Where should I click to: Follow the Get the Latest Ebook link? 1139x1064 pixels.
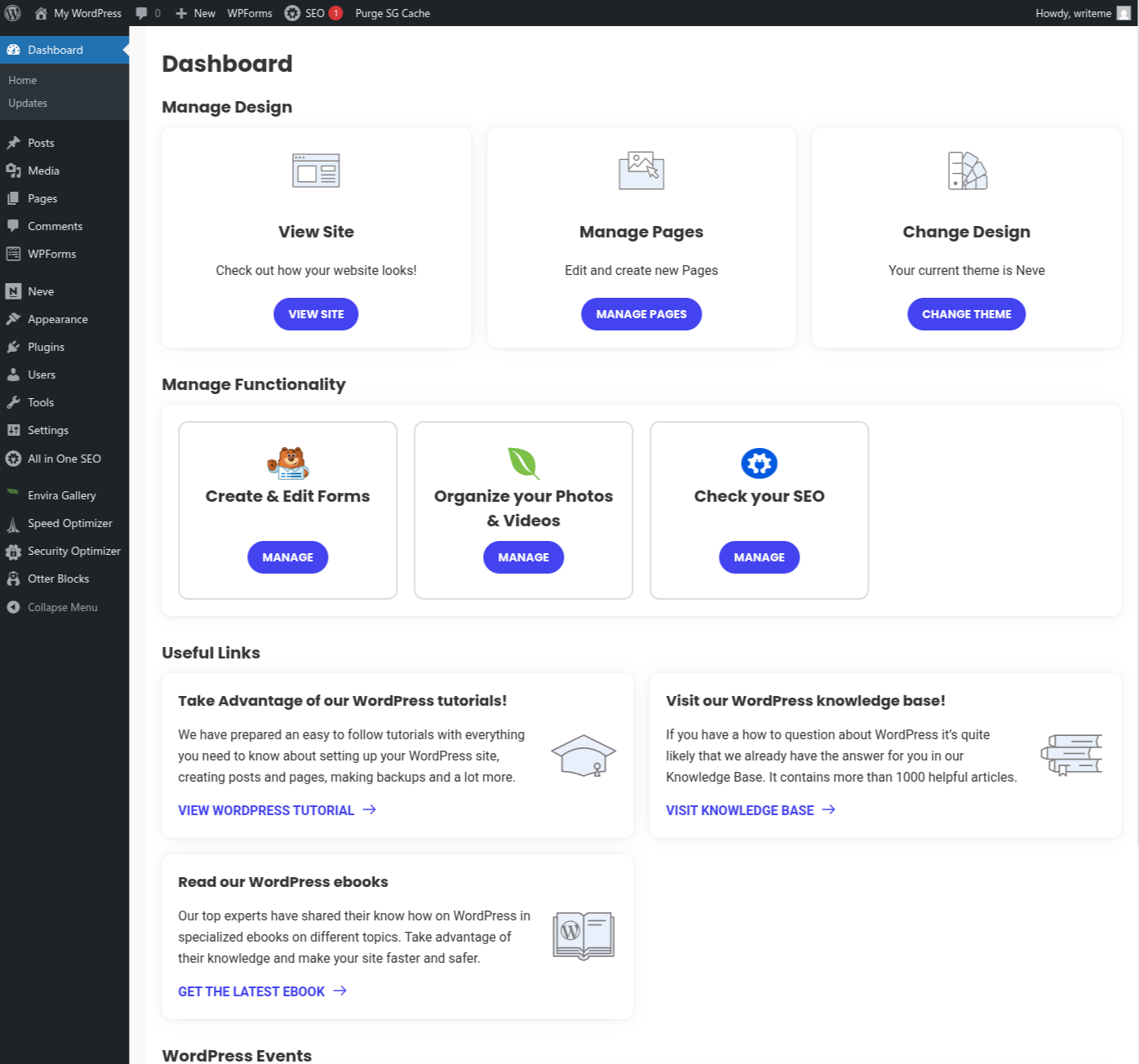251,991
